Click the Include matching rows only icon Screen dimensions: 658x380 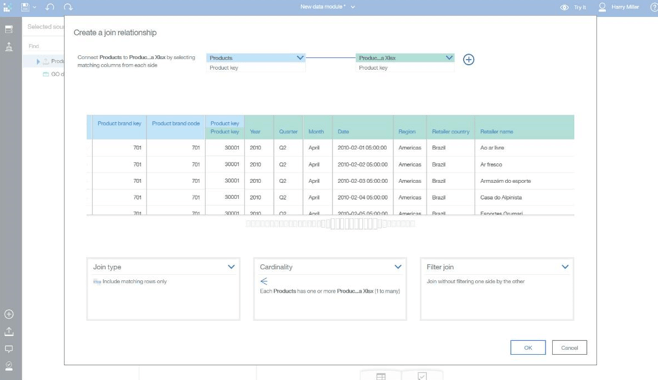click(x=97, y=282)
